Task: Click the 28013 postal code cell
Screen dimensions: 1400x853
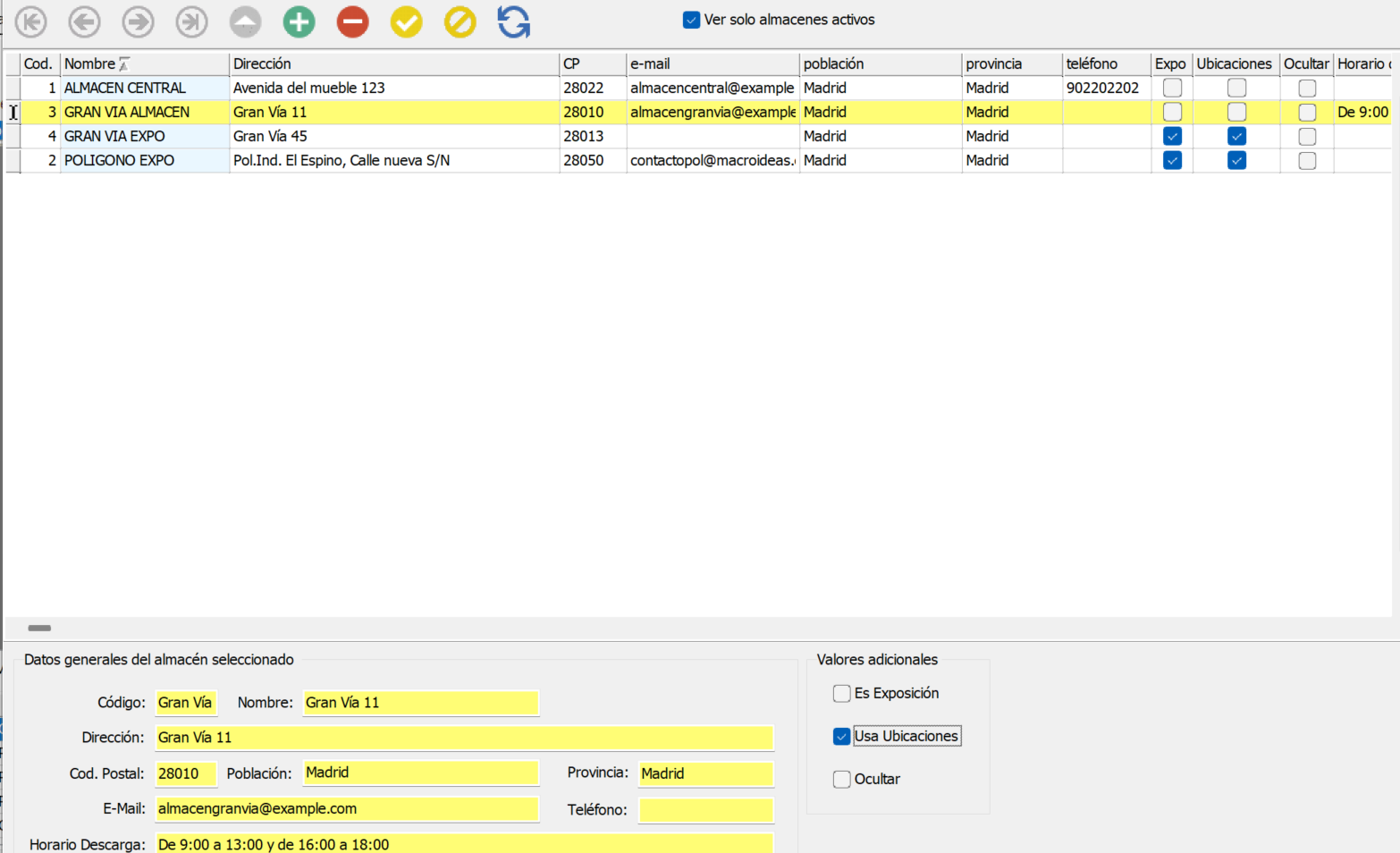Action: coord(593,136)
